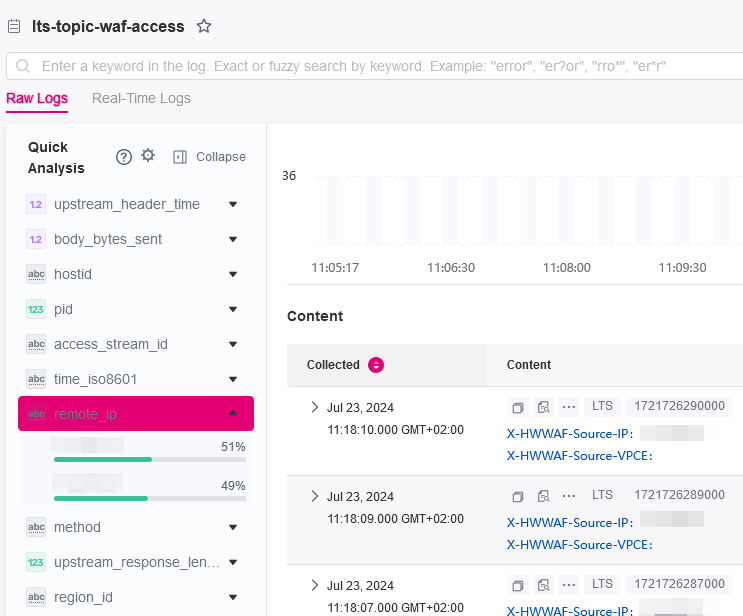The width and height of the screenshot is (743, 616).
Task: Switch to the Real-Time Logs tab
Action: (141, 98)
